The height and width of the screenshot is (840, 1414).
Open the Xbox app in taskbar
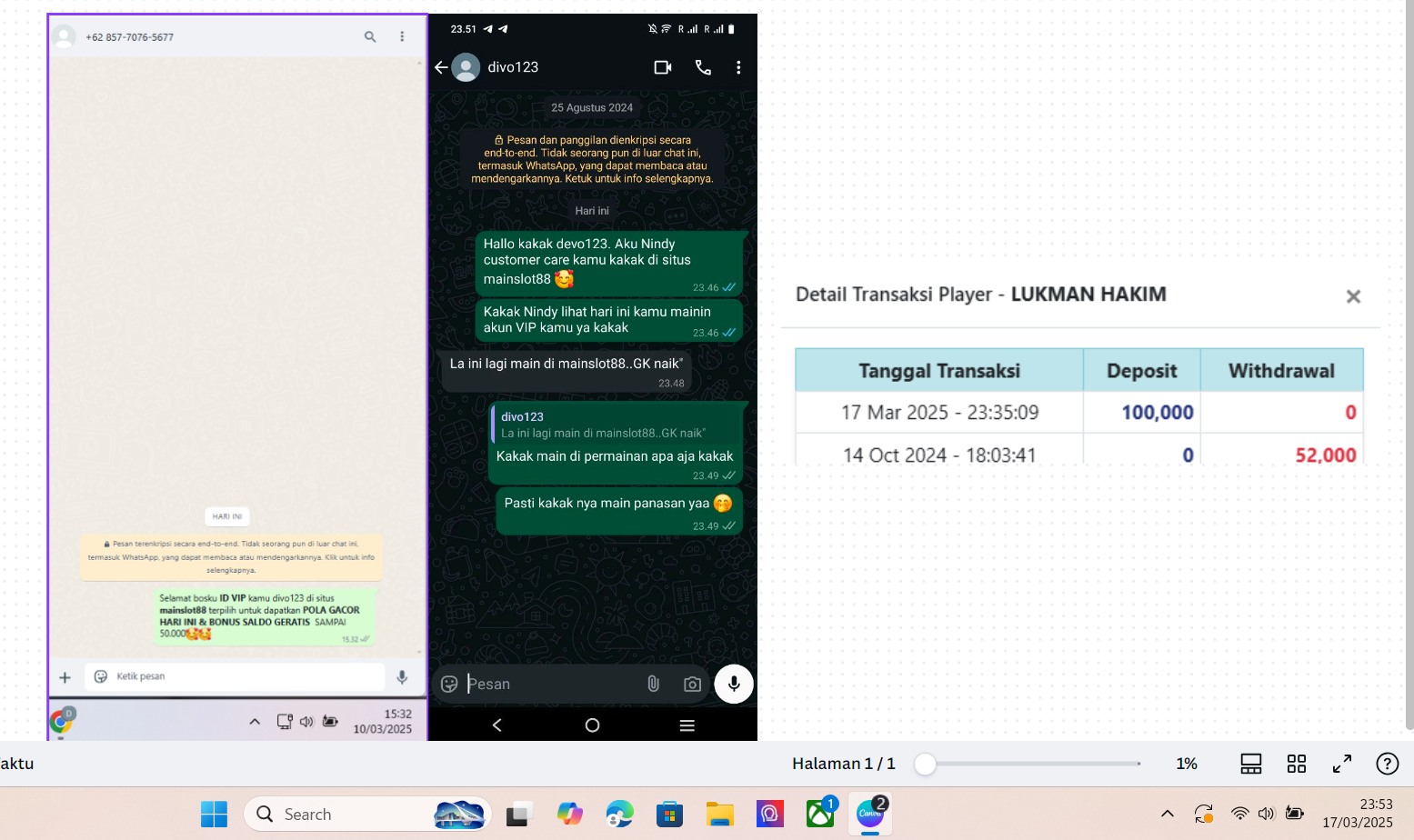[820, 814]
